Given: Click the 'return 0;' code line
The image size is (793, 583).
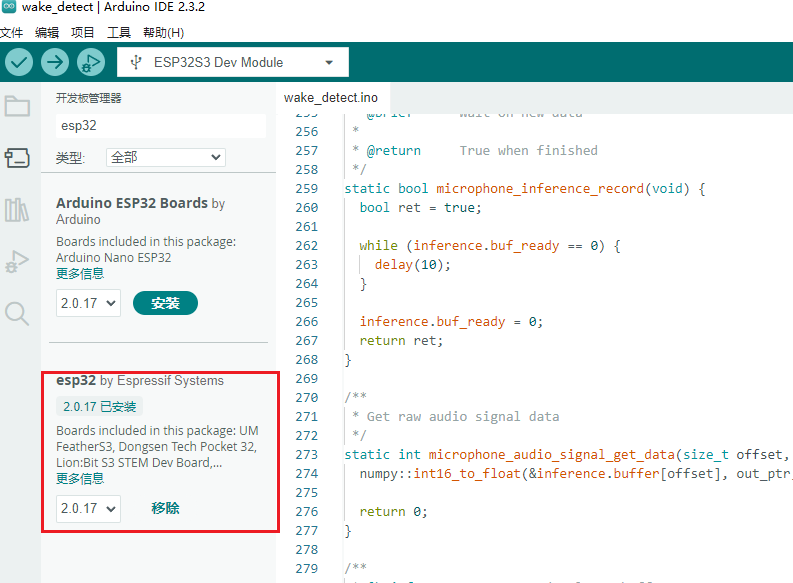Looking at the screenshot, I should (393, 512).
